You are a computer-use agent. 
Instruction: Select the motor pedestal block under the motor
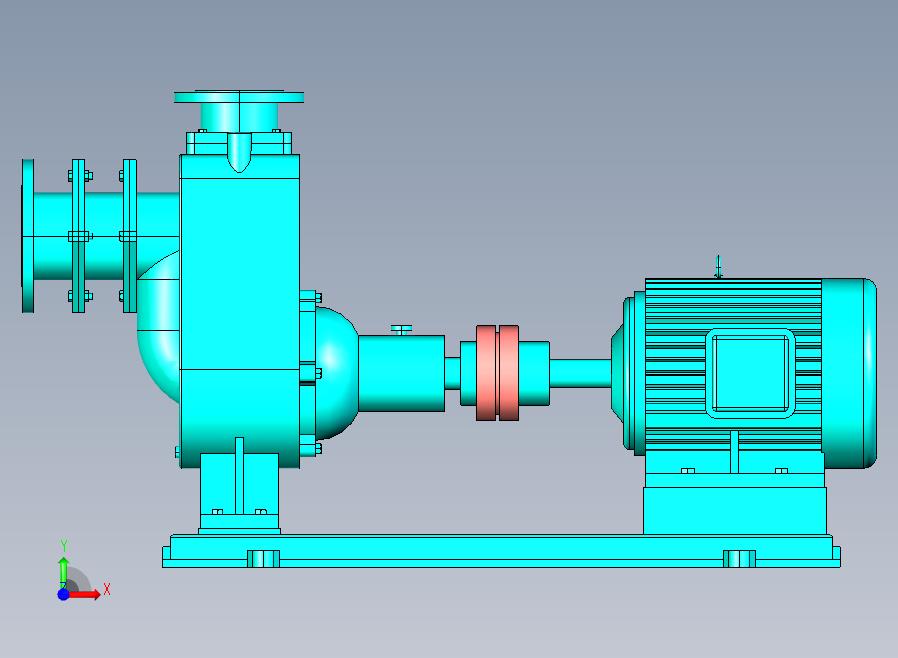(x=735, y=510)
